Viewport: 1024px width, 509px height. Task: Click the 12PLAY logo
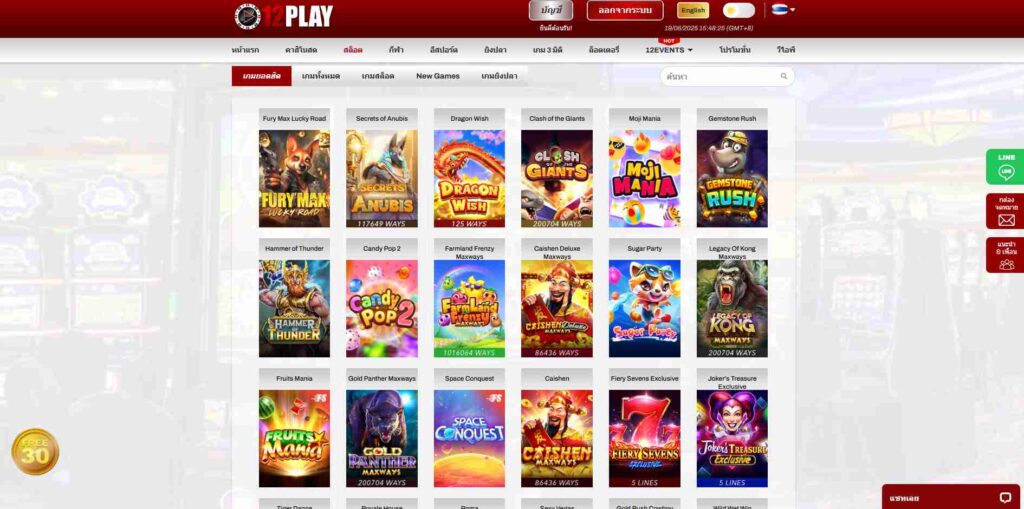pyautogui.click(x=283, y=16)
